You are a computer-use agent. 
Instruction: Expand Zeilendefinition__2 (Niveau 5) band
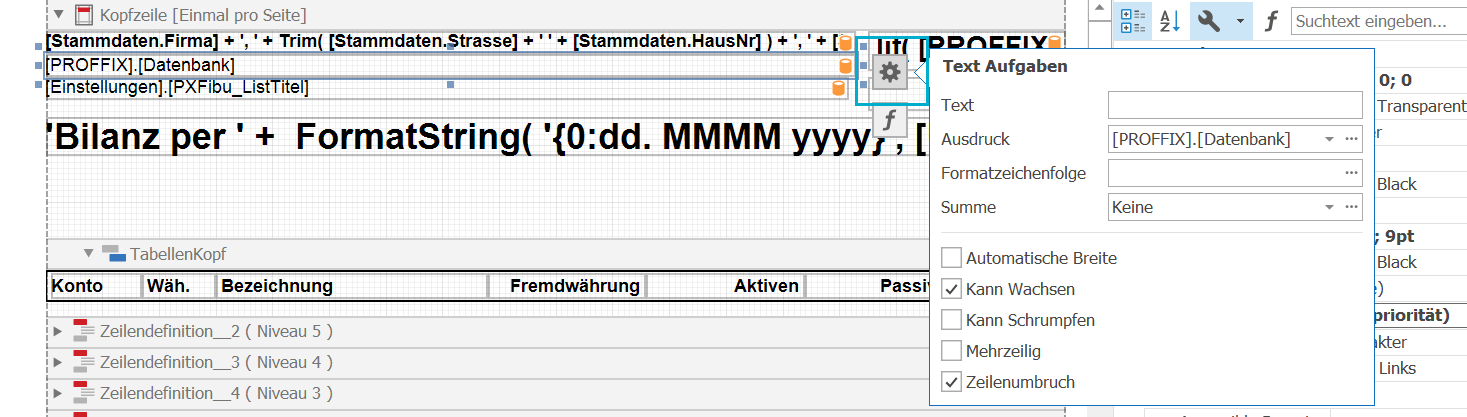(x=57, y=331)
